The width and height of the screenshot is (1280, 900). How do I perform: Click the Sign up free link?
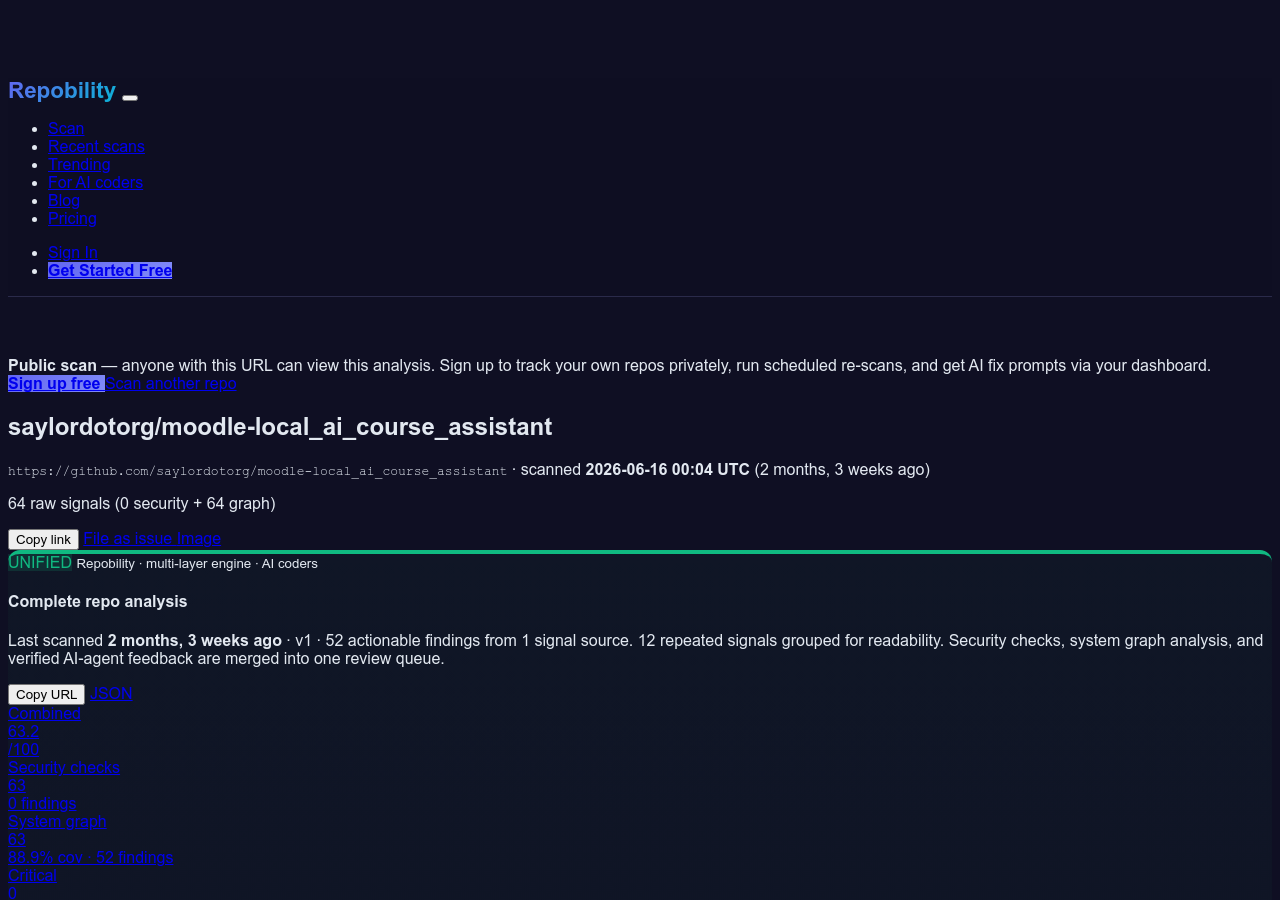[56, 383]
